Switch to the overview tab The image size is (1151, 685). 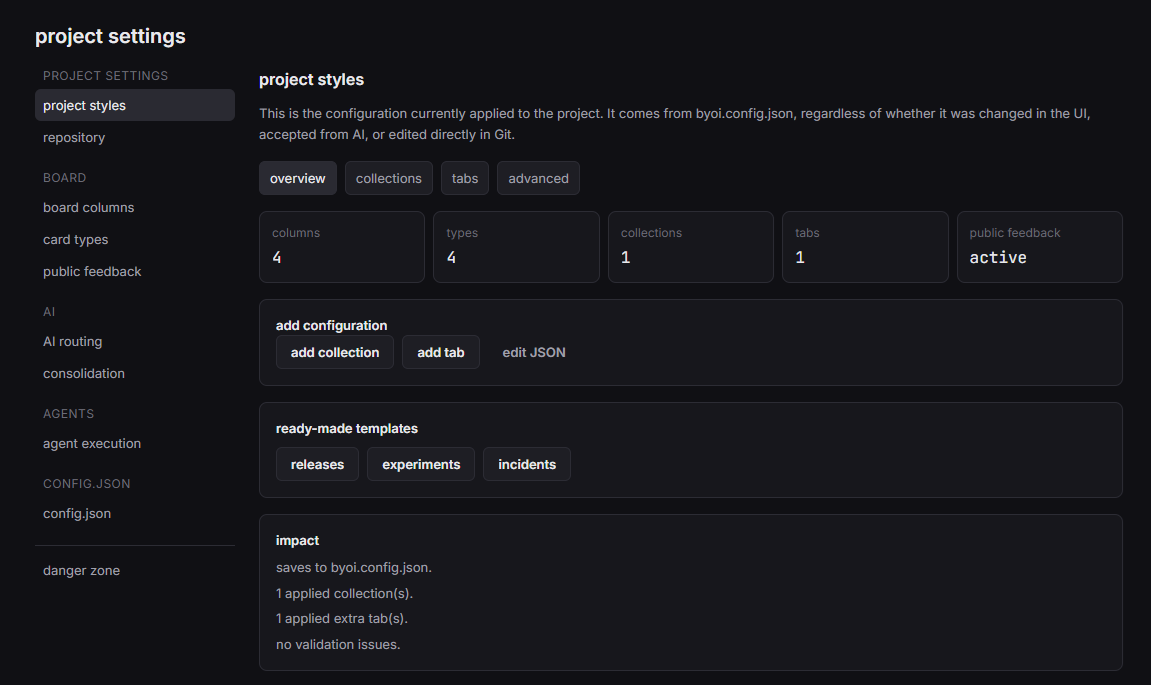297,178
